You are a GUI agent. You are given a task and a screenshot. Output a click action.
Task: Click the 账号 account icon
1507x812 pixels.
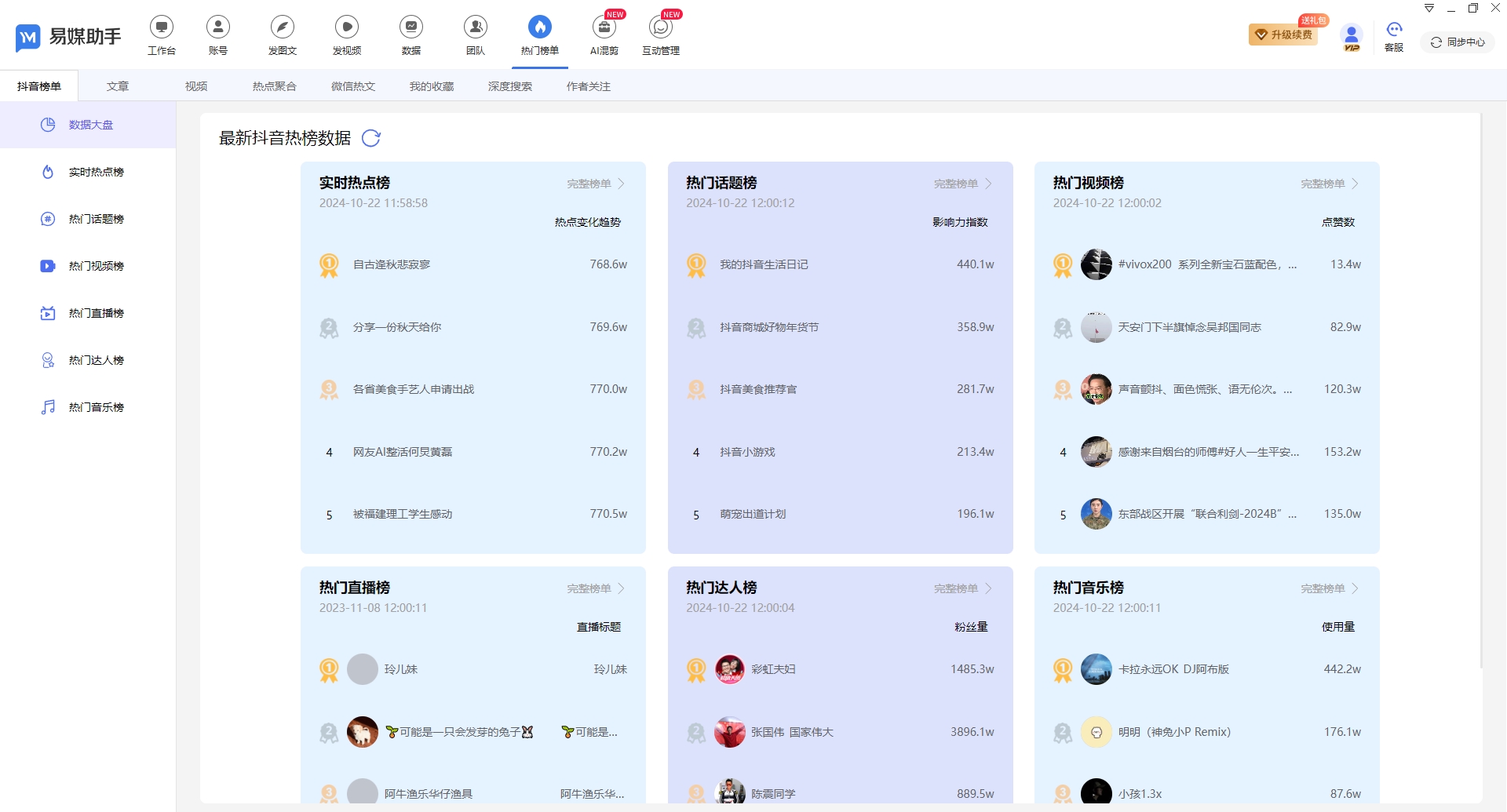(218, 27)
